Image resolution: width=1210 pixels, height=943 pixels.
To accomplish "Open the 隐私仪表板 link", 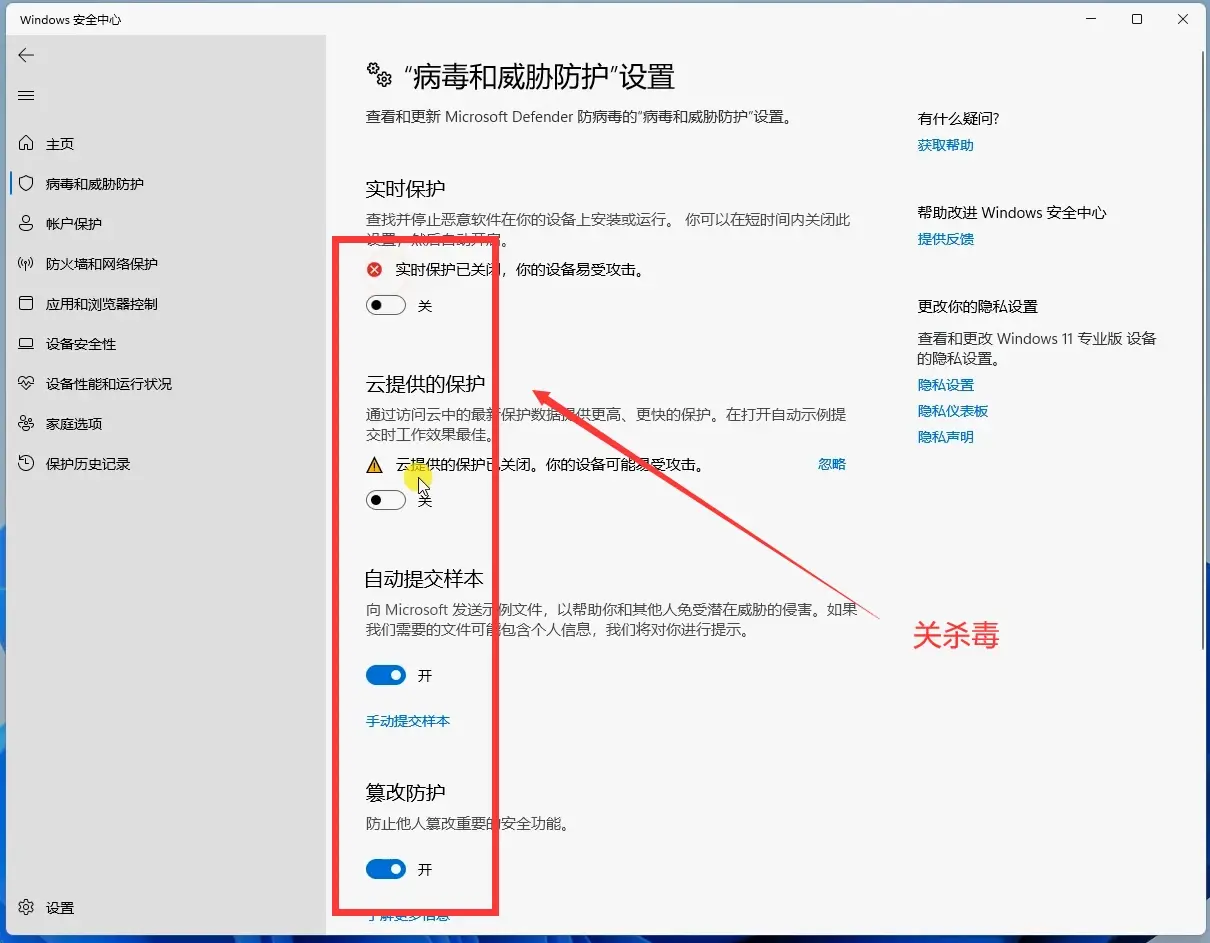I will (x=953, y=411).
